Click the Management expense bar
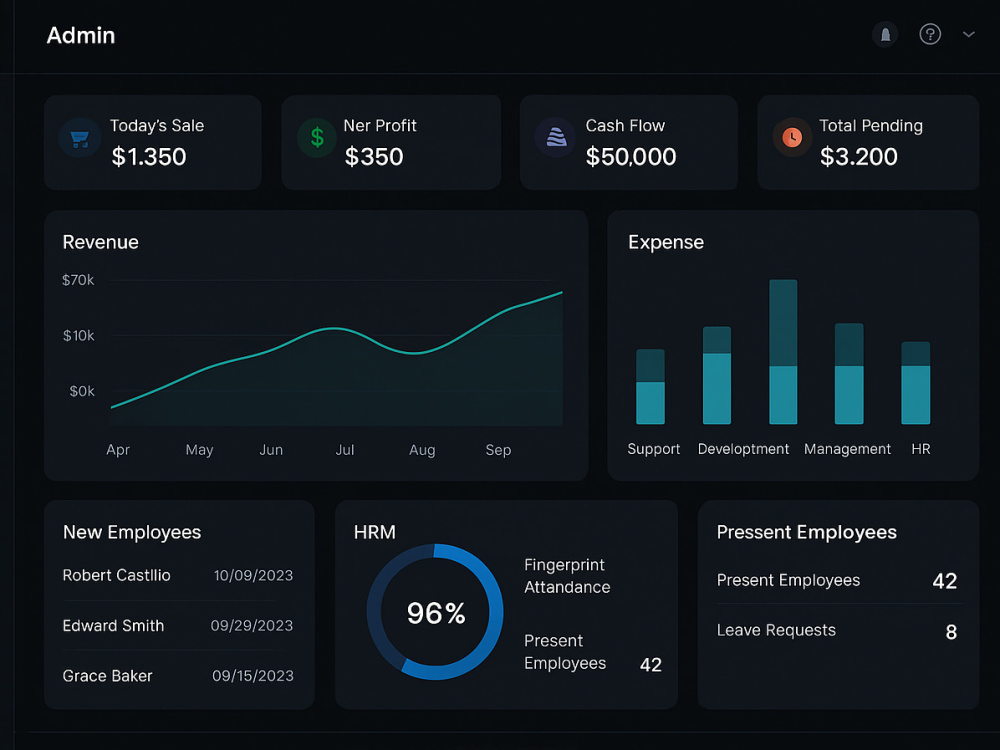The image size is (1000, 750). click(849, 374)
